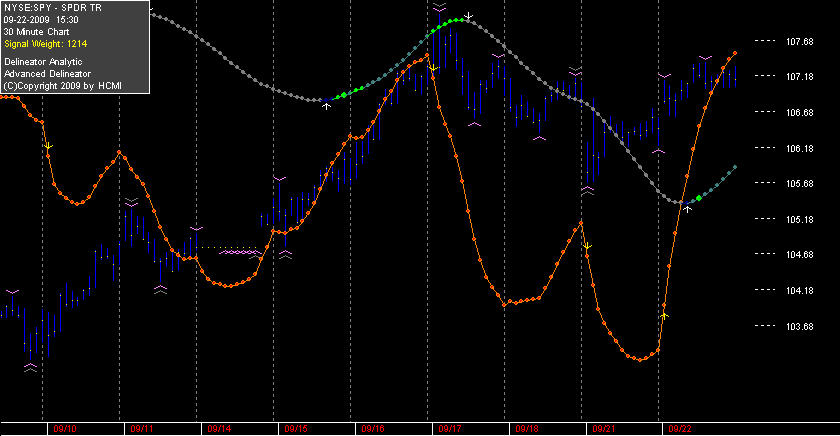Click the NYSE:SPY - SPDR TR title
The height and width of the screenshot is (436, 840).
52,8
